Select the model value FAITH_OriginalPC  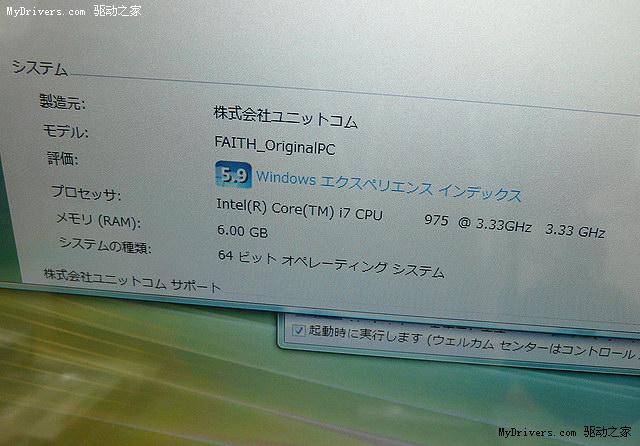275,145
